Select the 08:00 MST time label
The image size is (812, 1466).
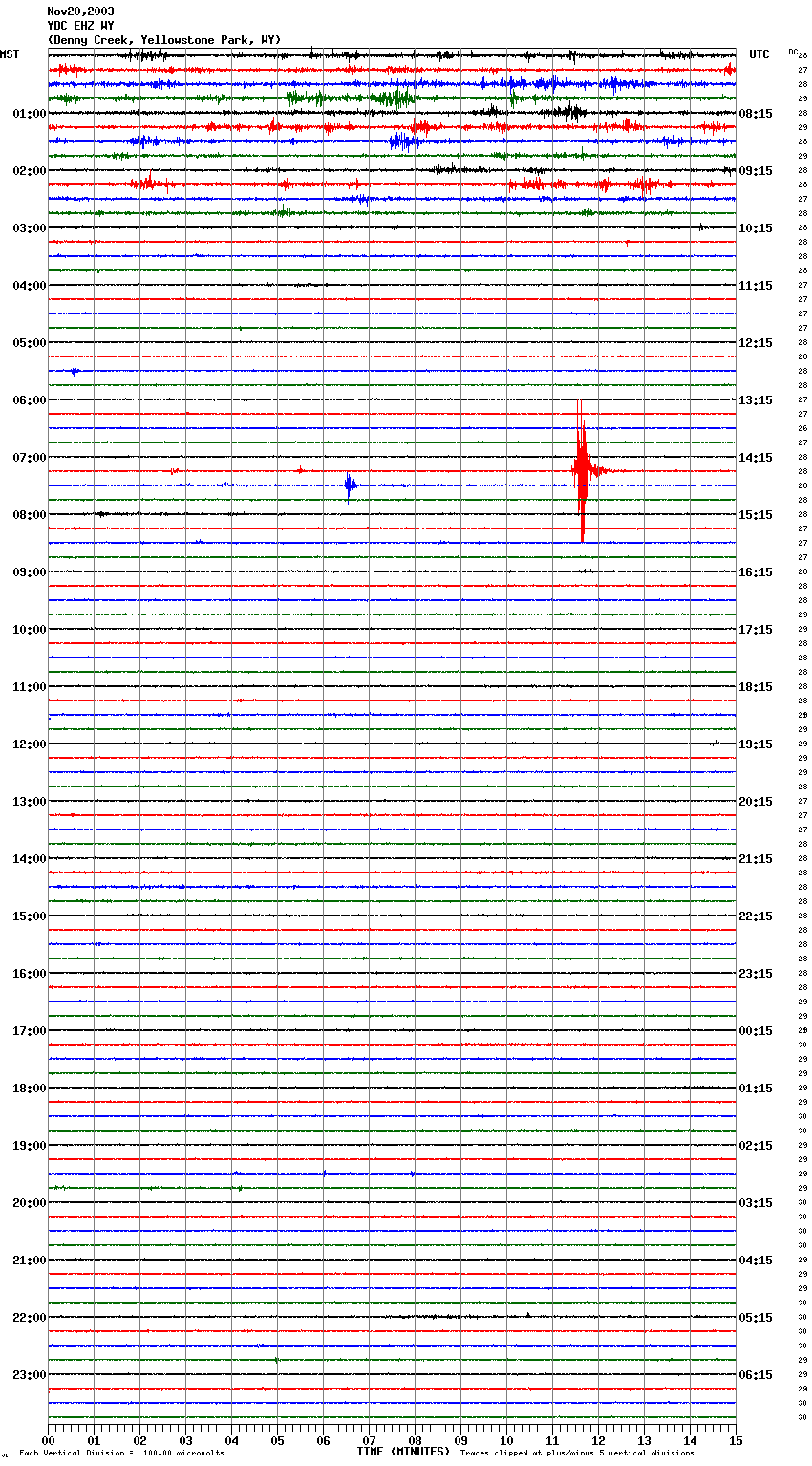tap(30, 515)
